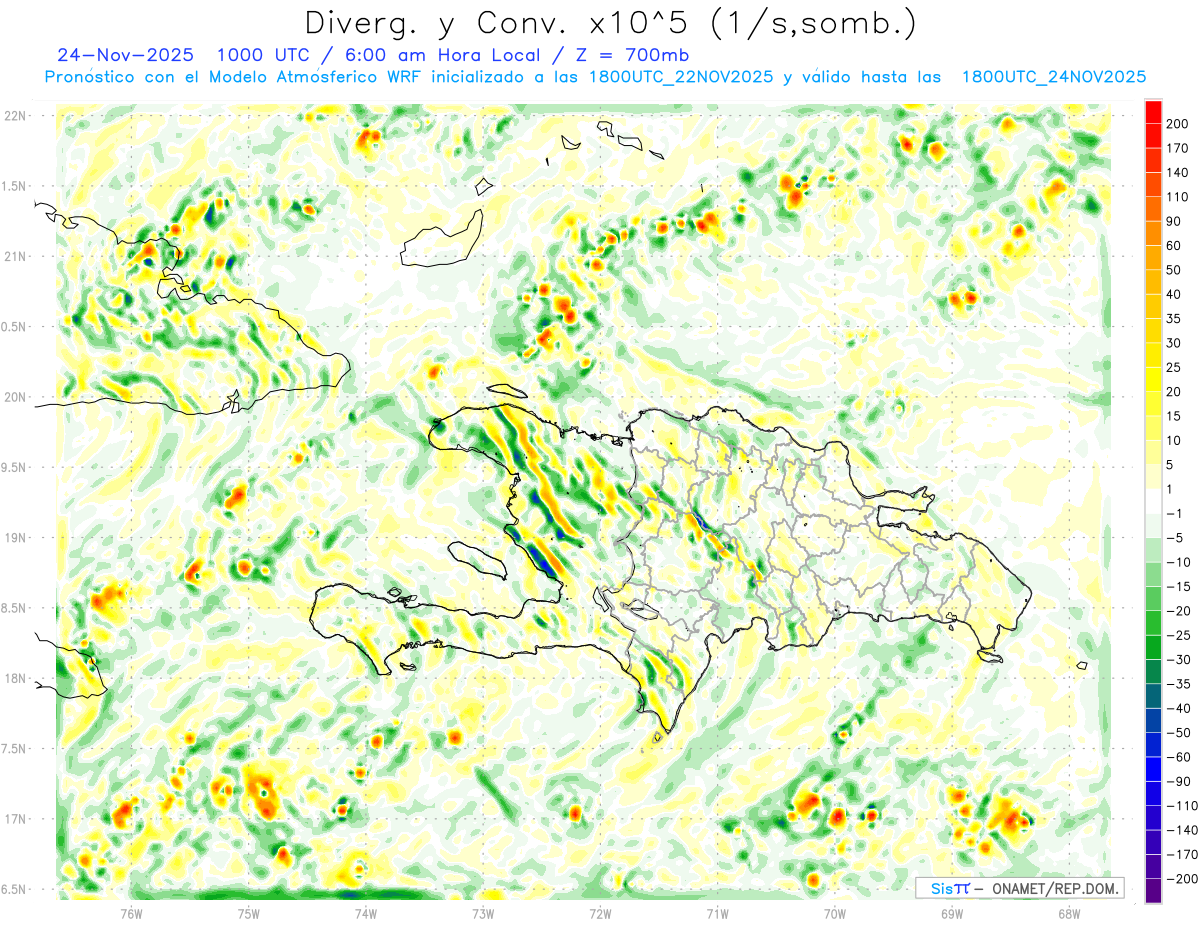Click the '20N' latitude label
1200x927 pixels.
(15, 397)
